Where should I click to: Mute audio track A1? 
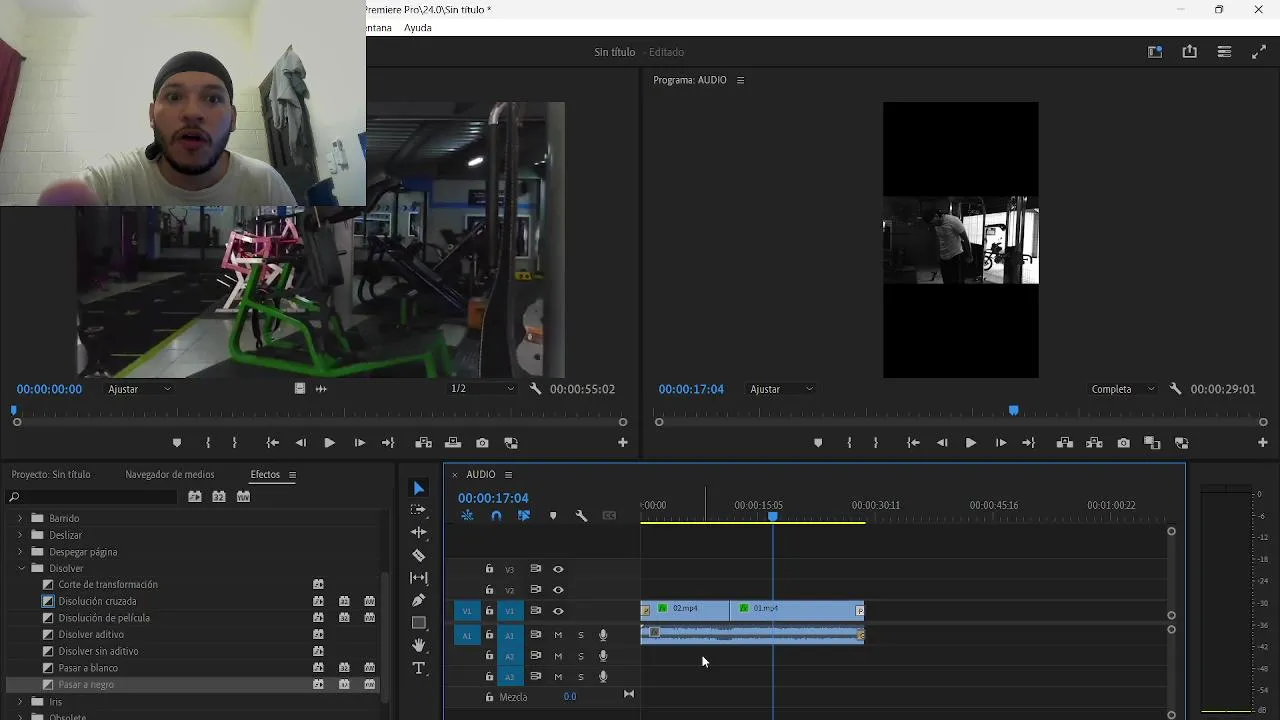[558, 635]
